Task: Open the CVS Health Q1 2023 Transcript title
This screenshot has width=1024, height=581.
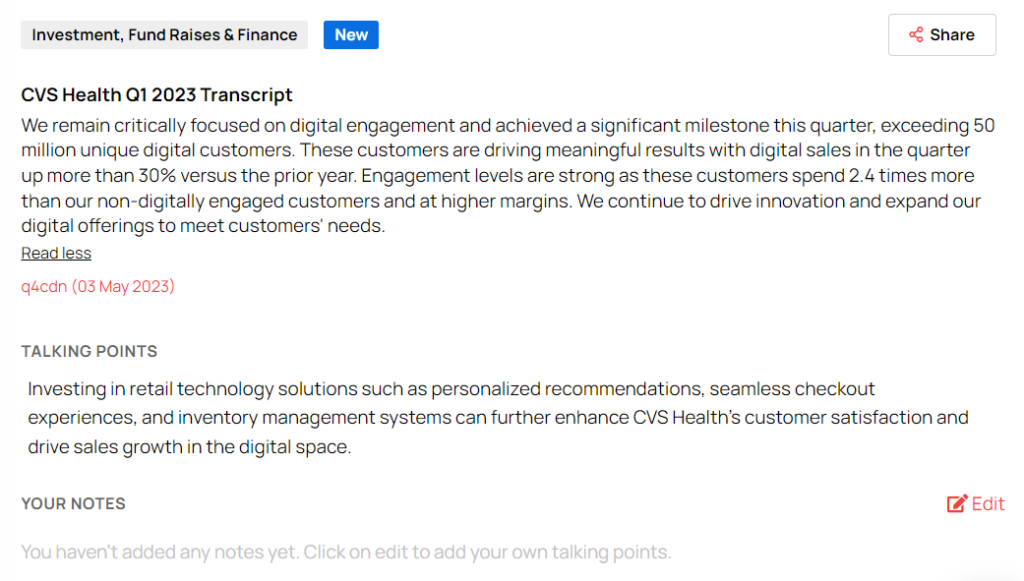Action: [157, 95]
